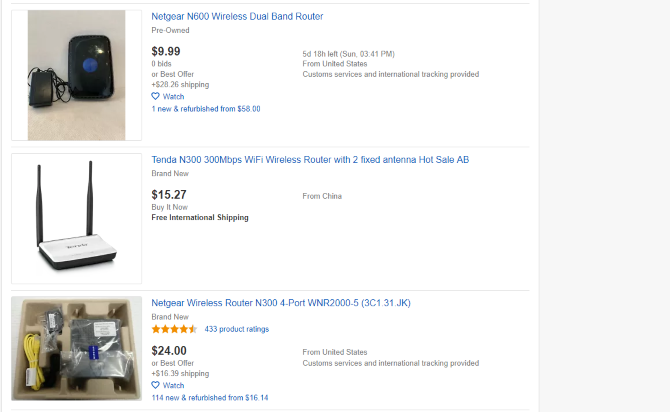Click the heart icon on the Netgear N600 listing

[155, 97]
